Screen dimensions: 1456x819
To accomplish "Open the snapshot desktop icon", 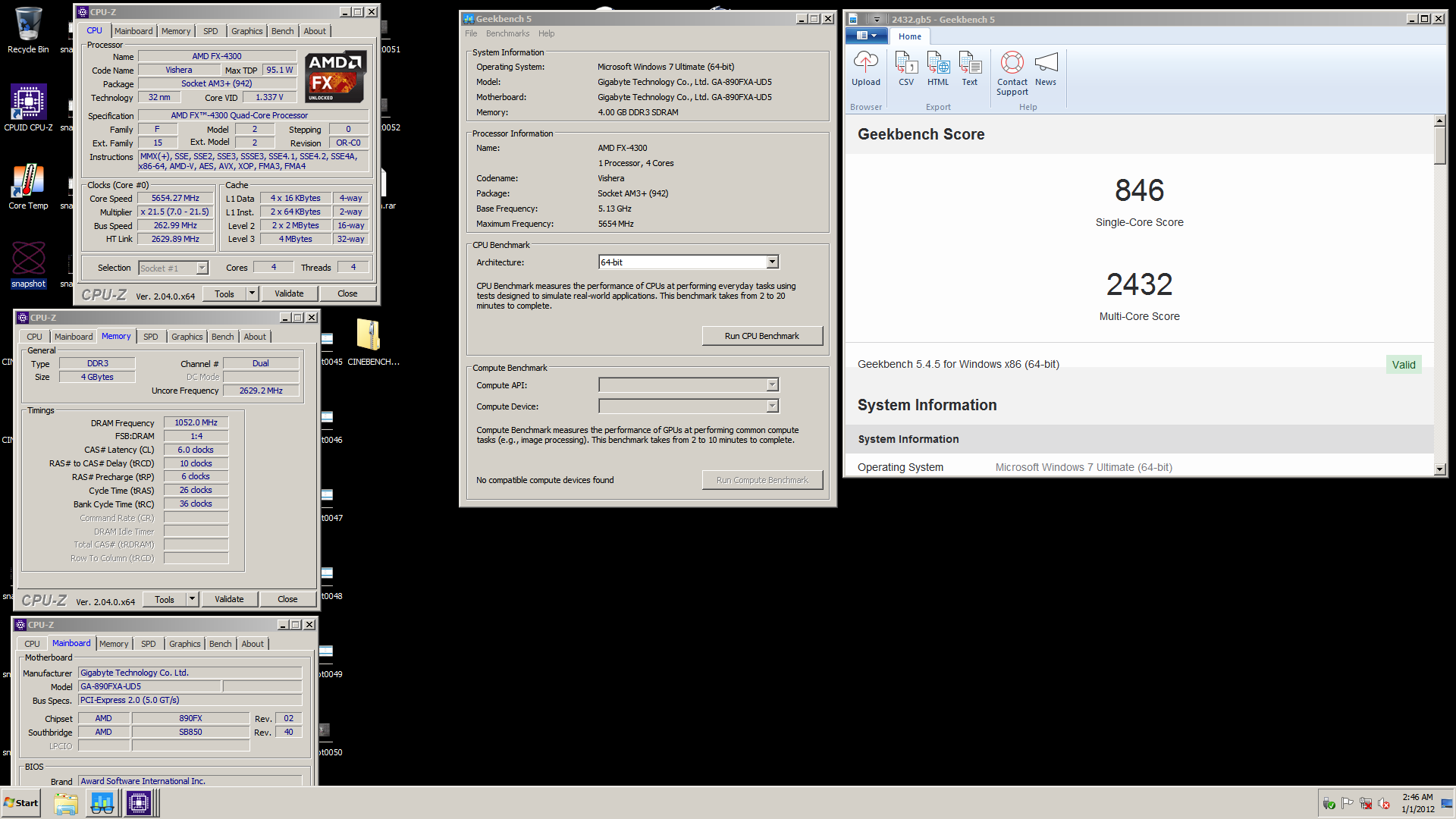I will click(28, 264).
